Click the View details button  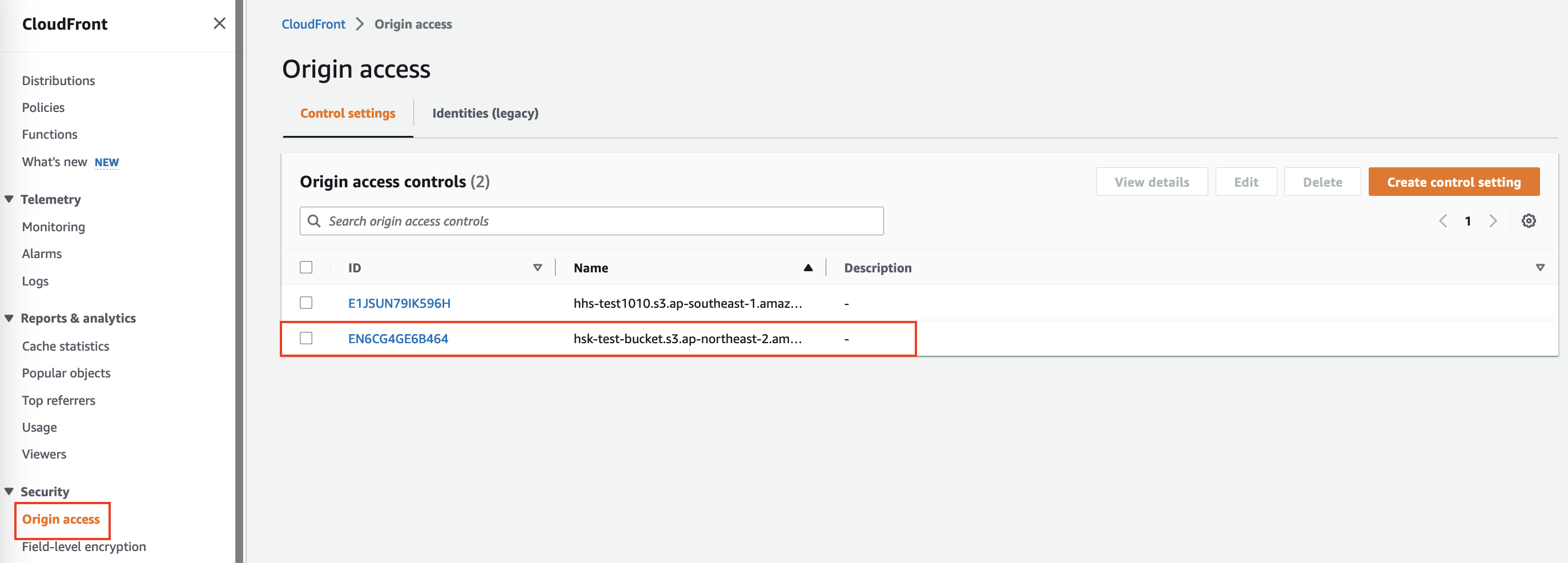coord(1152,182)
